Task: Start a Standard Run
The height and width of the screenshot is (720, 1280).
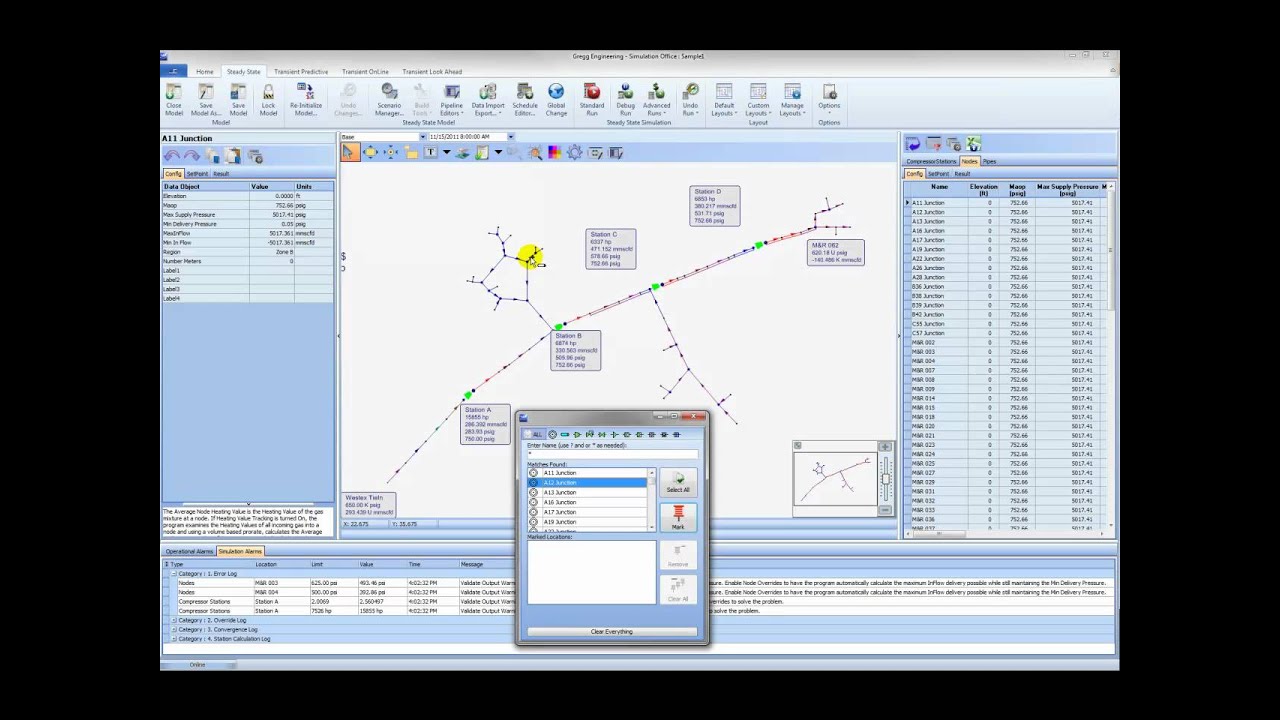Action: pos(592,100)
